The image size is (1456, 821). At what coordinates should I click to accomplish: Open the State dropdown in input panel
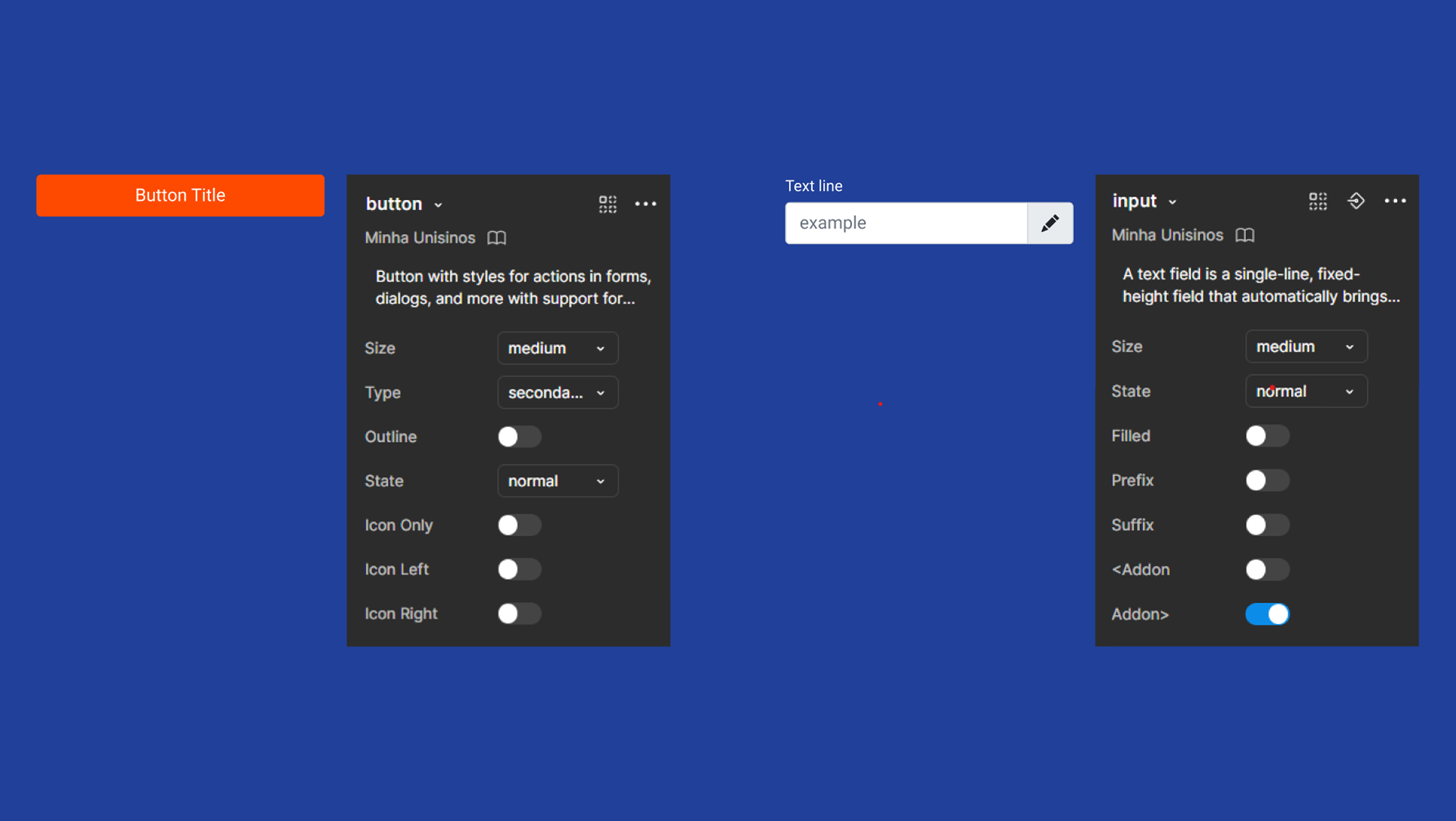1306,391
